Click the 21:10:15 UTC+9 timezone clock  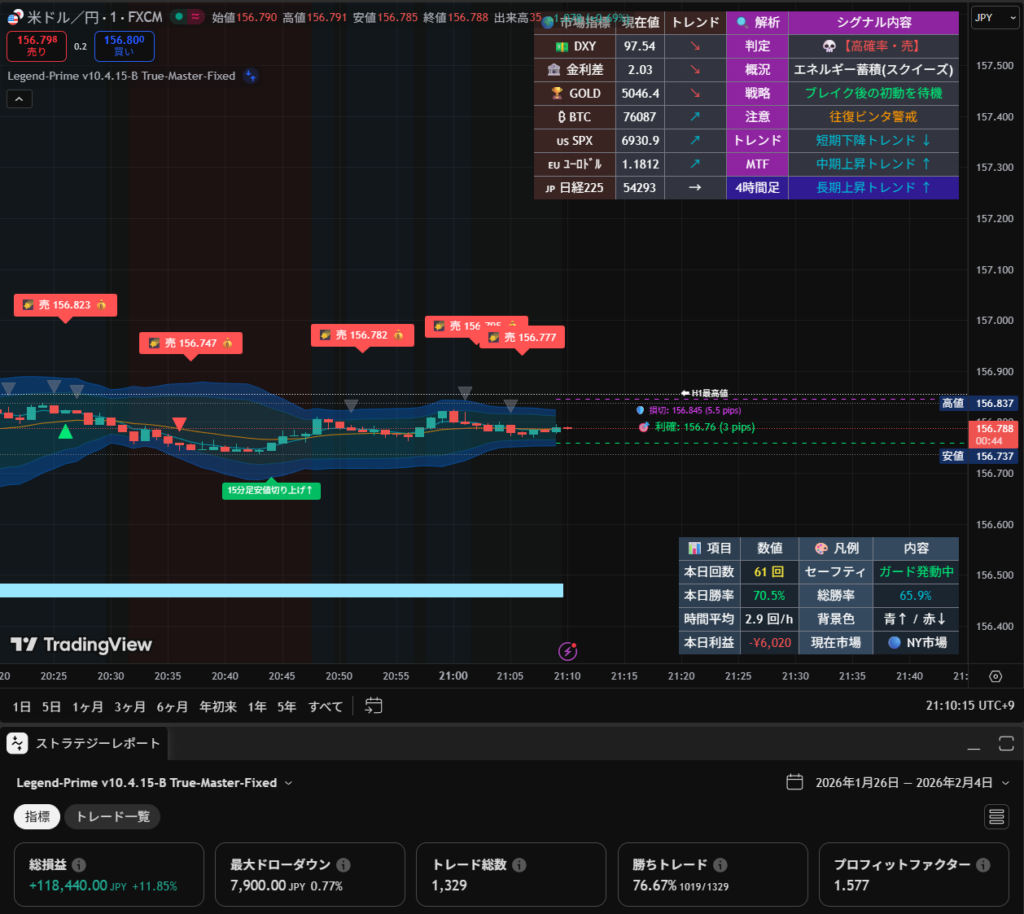click(969, 706)
